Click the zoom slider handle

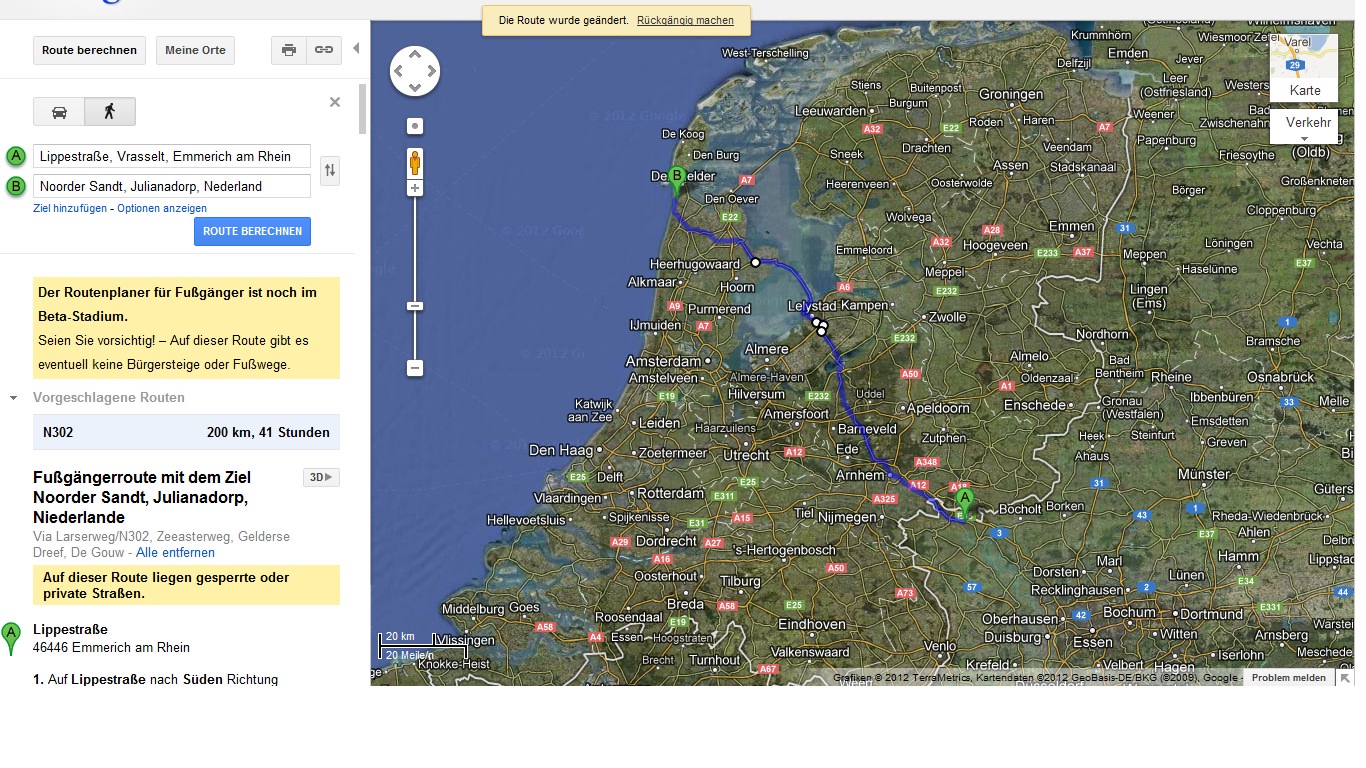(x=415, y=306)
